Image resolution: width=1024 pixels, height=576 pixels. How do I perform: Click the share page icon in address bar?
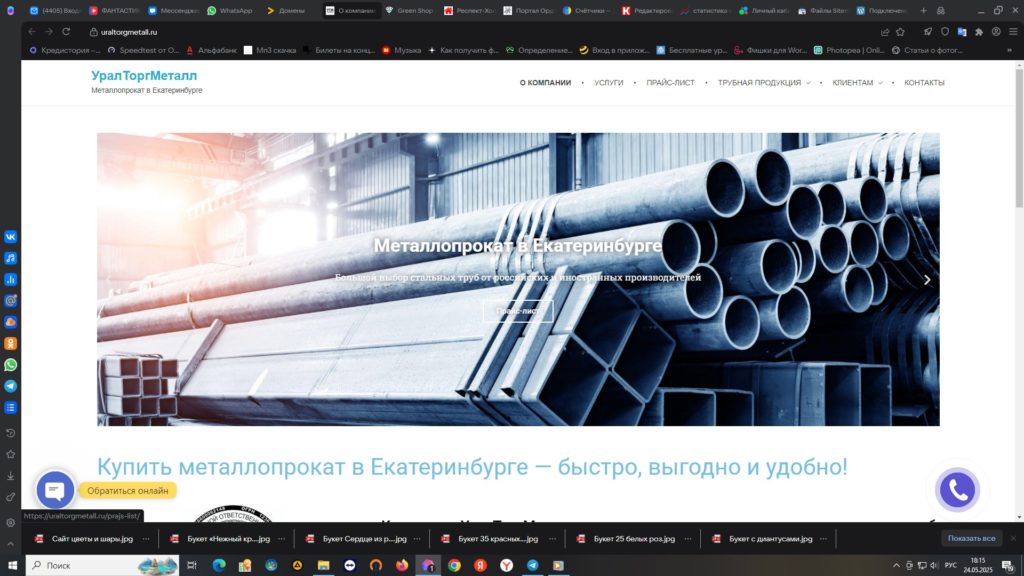click(x=885, y=31)
